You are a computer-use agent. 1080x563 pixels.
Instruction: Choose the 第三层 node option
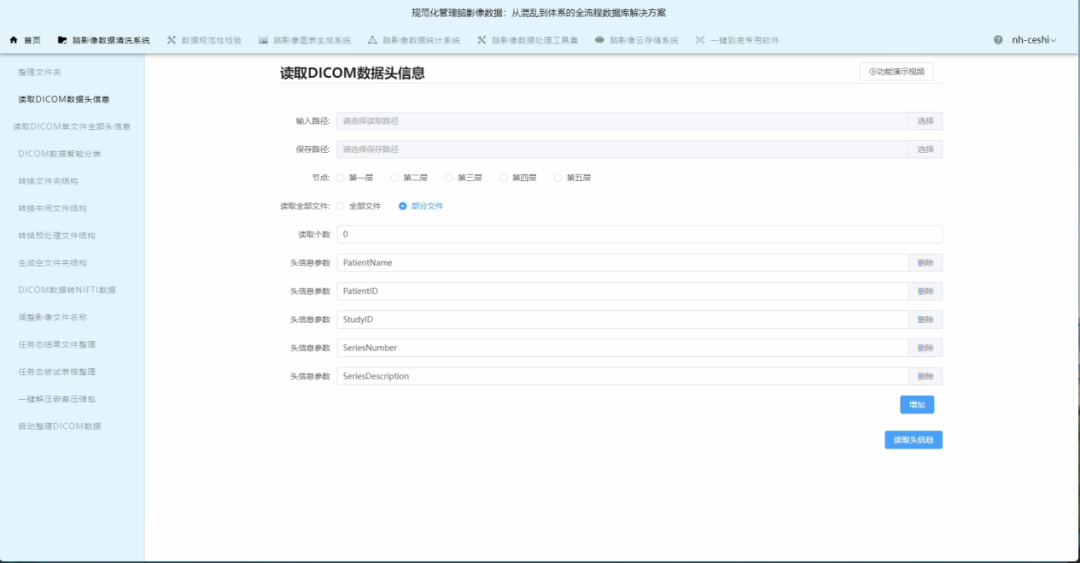click(x=449, y=178)
